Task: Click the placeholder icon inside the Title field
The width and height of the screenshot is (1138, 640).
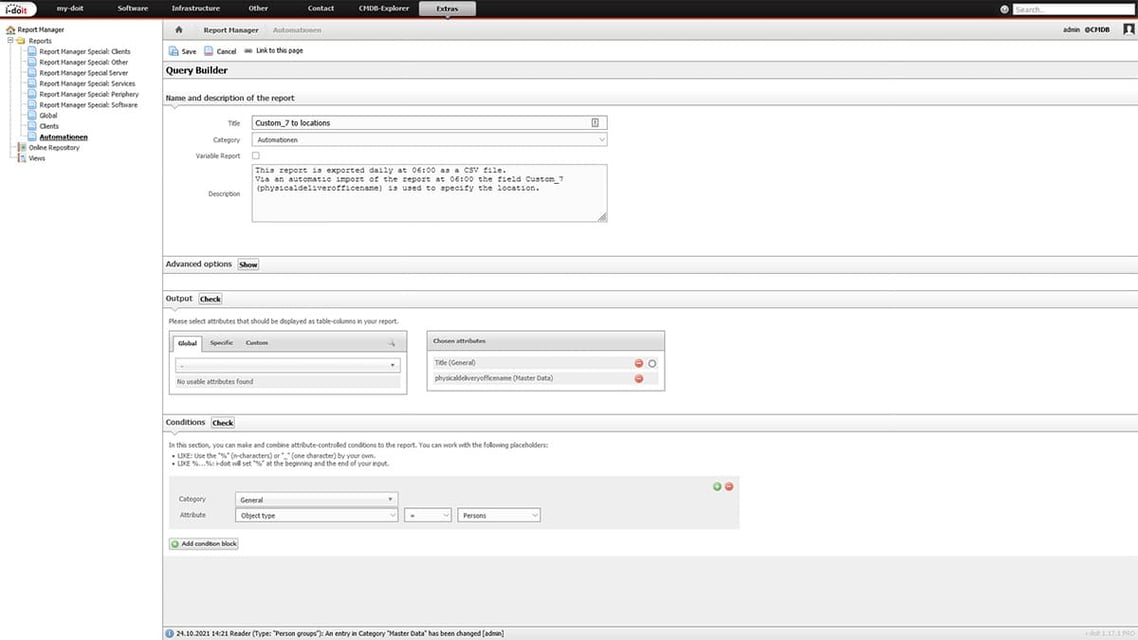Action: [595, 123]
